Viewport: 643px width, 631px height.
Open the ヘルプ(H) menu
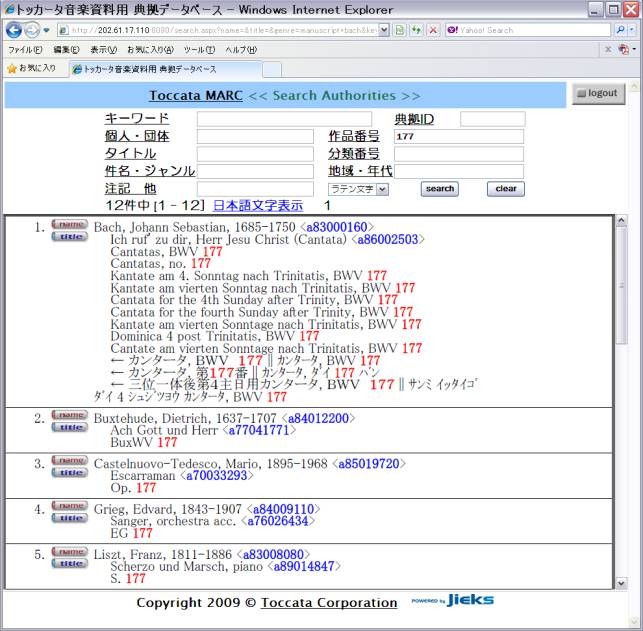pos(241,50)
